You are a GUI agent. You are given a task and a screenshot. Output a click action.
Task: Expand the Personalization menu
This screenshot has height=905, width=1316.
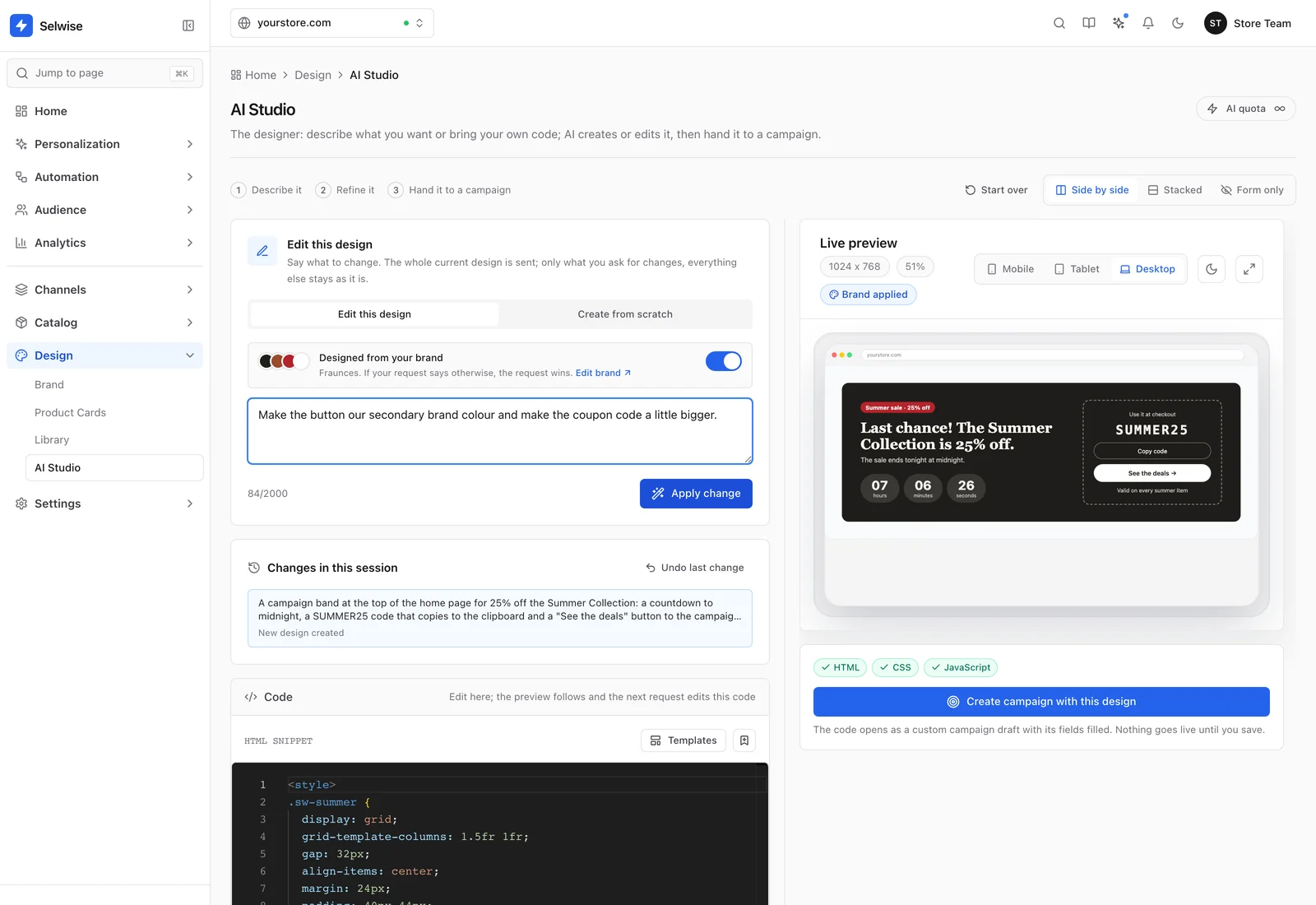click(x=105, y=144)
